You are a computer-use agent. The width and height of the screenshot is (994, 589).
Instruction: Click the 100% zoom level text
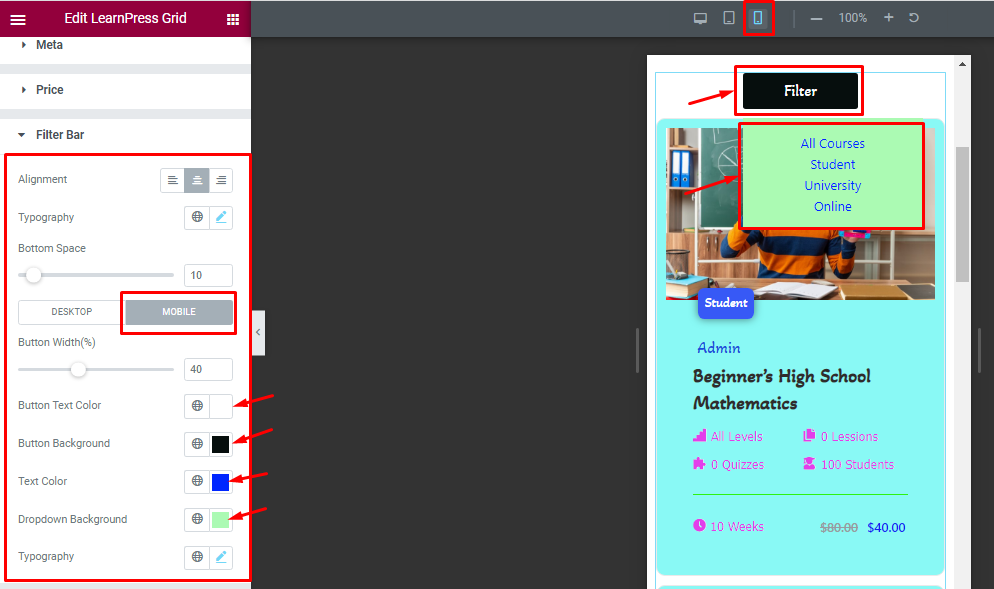853,18
